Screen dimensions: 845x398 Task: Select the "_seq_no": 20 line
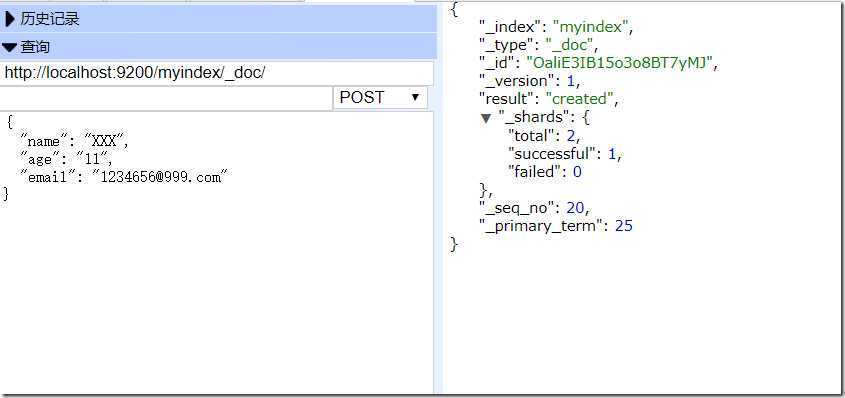pos(535,208)
